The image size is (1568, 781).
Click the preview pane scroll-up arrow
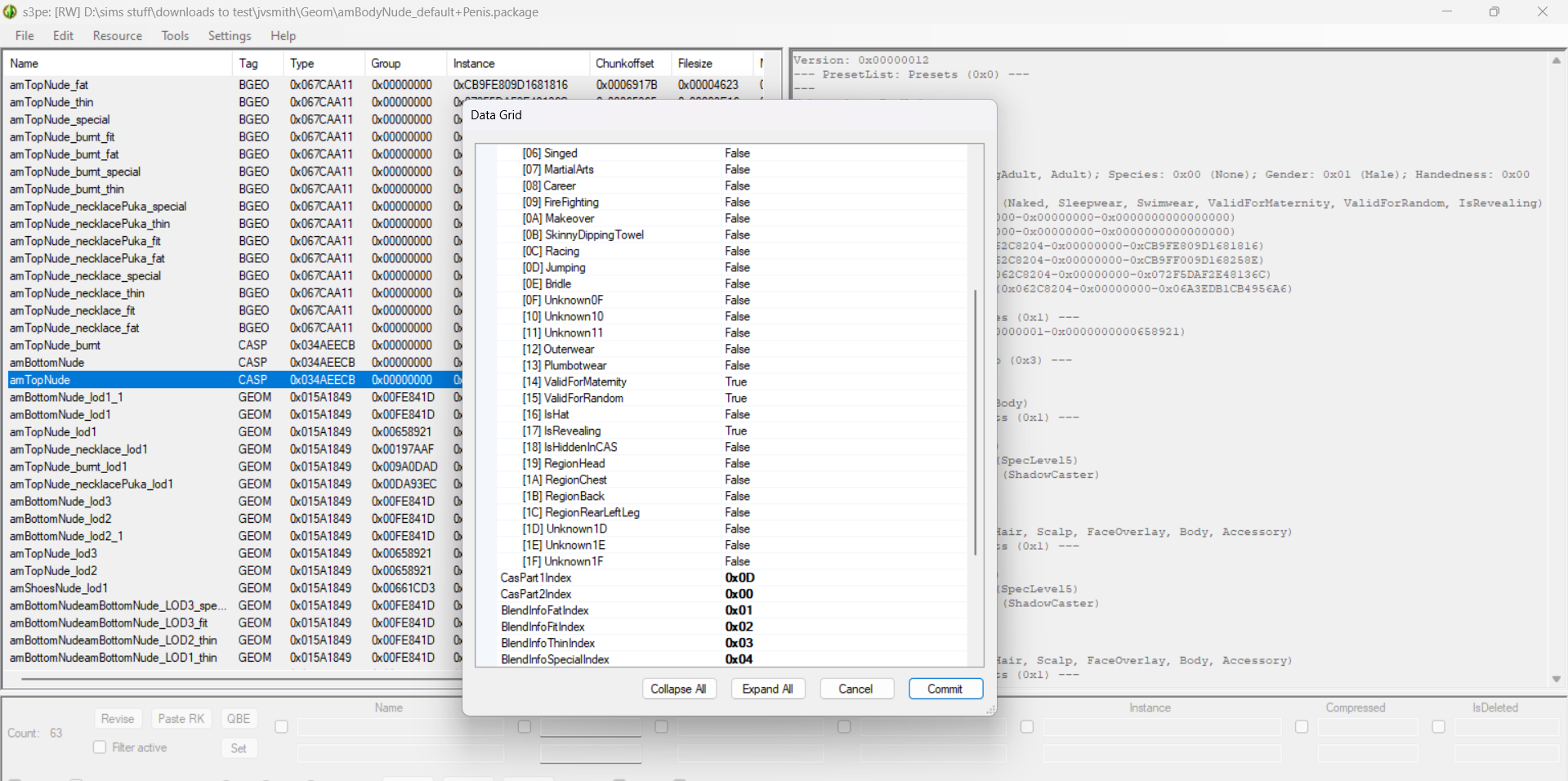point(1556,60)
